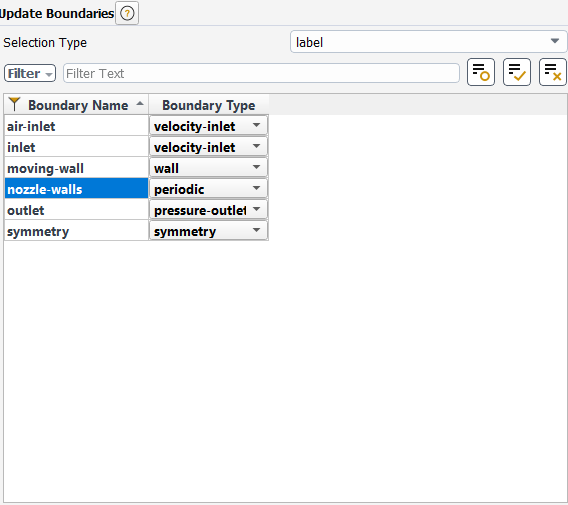The image size is (568, 505).
Task: Click the select all list icon
Action: coord(517,72)
